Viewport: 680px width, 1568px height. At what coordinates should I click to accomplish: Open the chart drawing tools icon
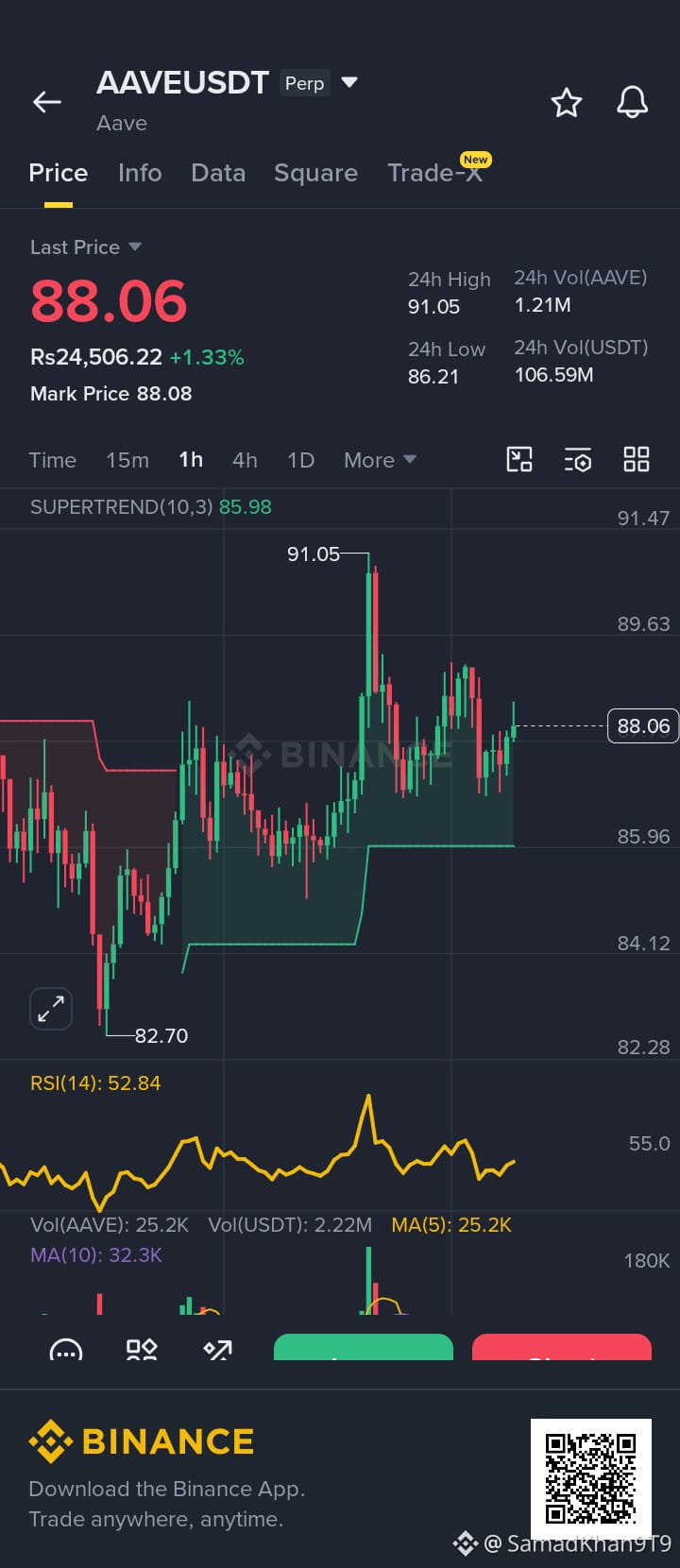pyautogui.click(x=519, y=460)
